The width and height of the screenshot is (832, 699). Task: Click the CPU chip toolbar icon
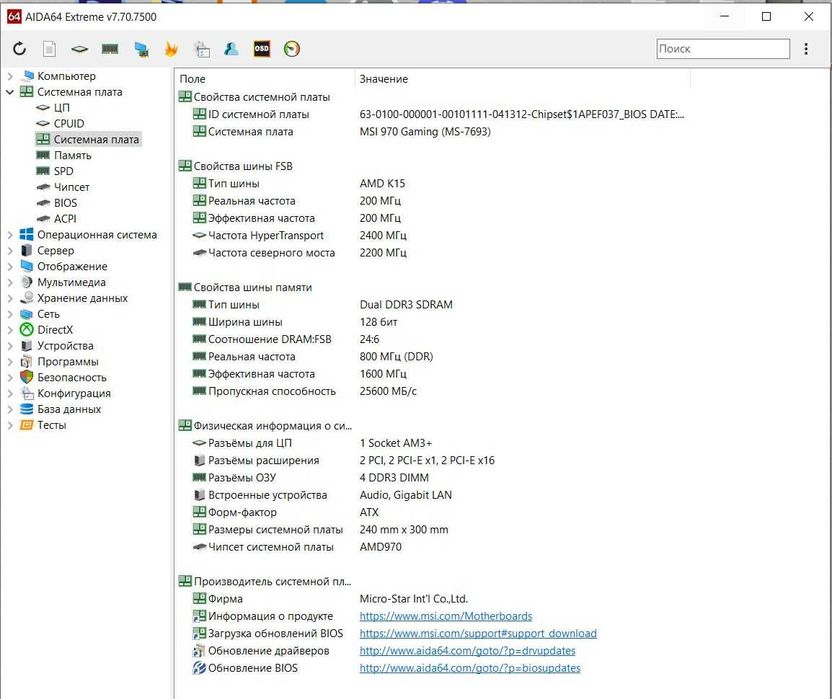tap(80, 49)
